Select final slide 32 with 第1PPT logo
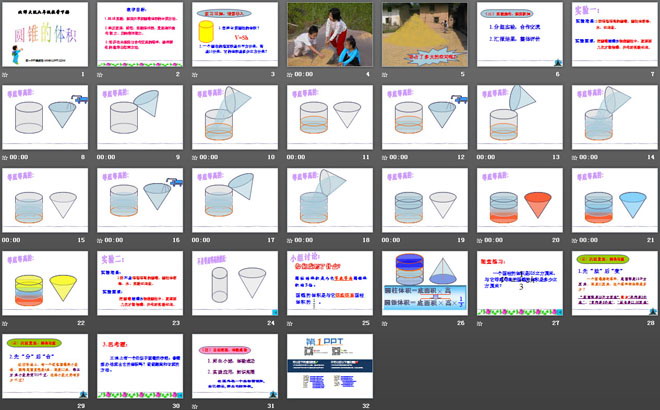Screen dimensions: 660x410 (329, 363)
